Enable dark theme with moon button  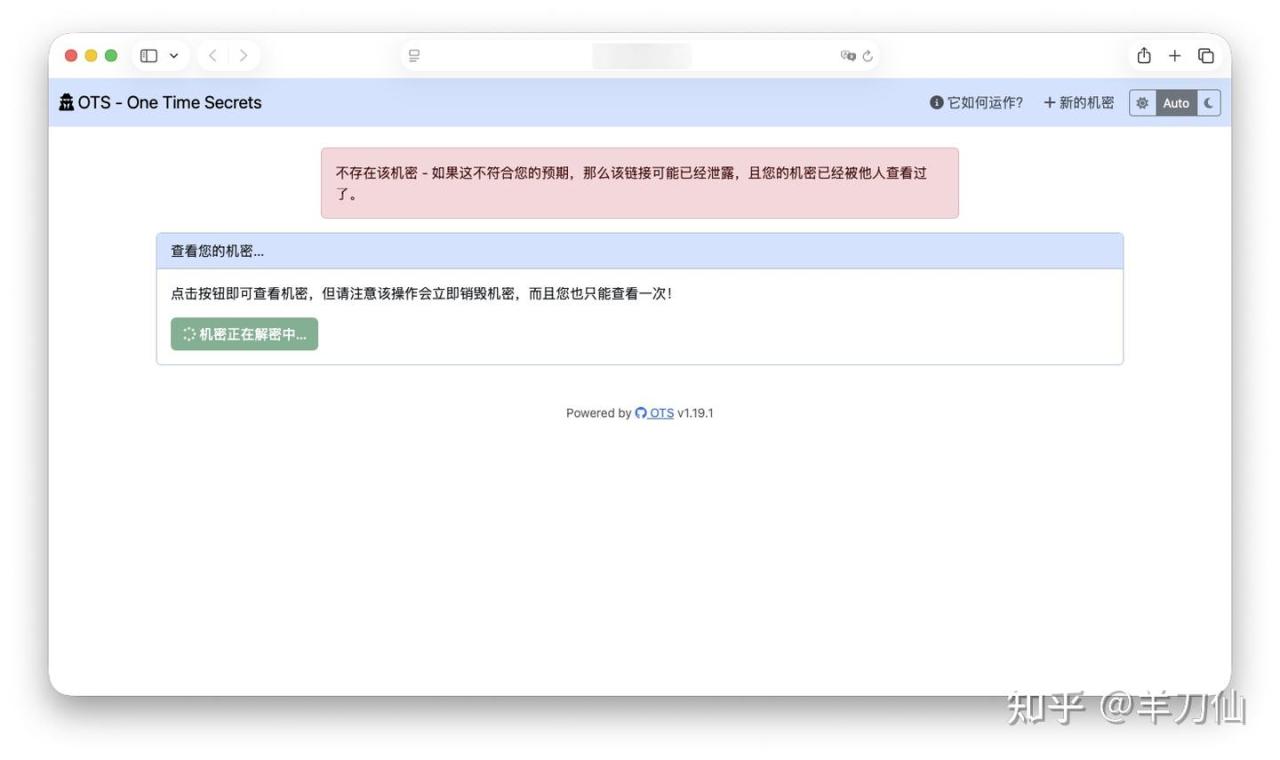tap(1209, 103)
